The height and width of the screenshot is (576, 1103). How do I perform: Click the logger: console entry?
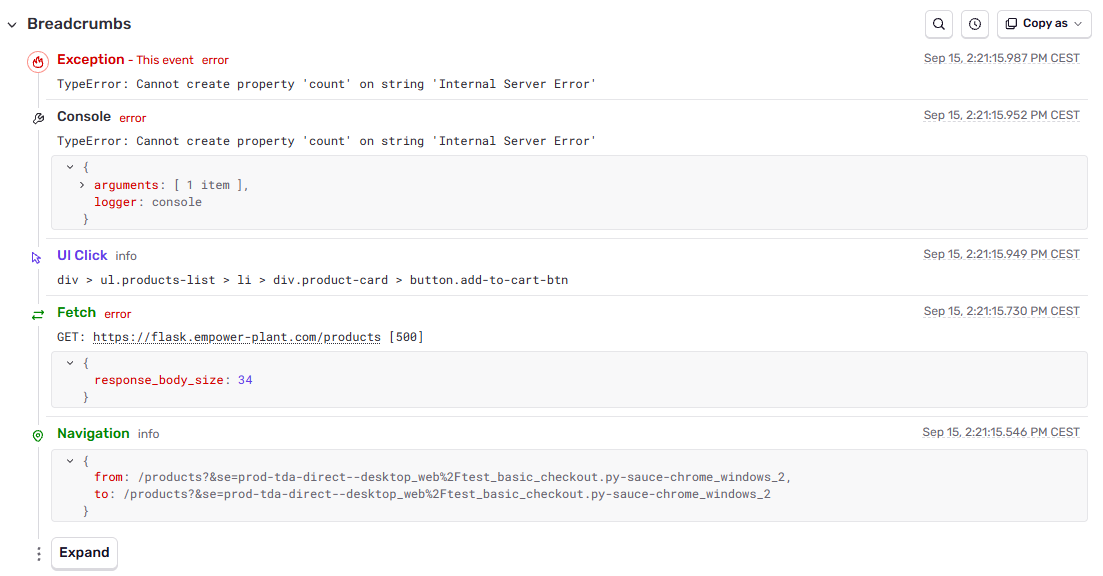pos(148,203)
